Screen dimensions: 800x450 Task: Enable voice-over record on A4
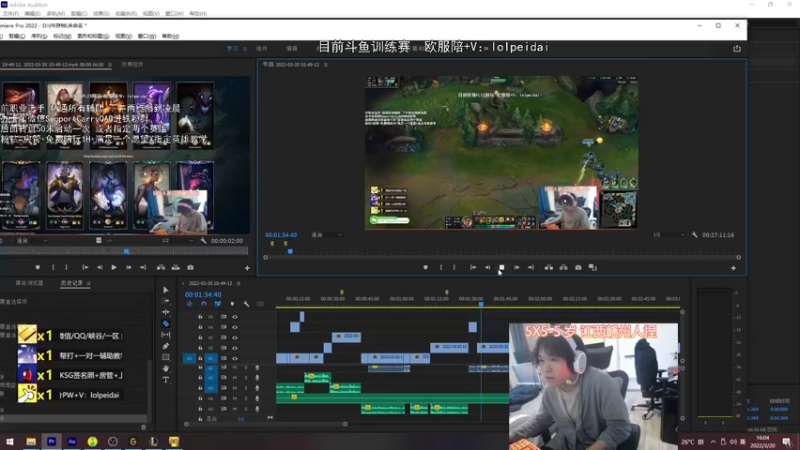[x=257, y=398]
